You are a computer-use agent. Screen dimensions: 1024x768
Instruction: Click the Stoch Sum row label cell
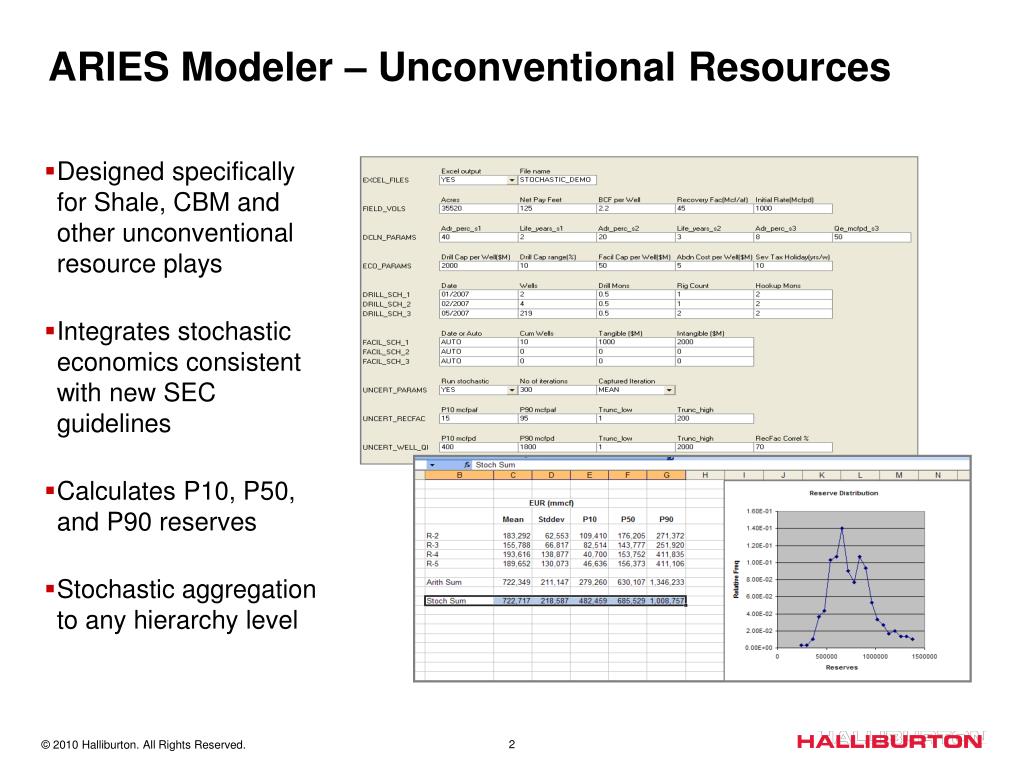pyautogui.click(x=459, y=601)
